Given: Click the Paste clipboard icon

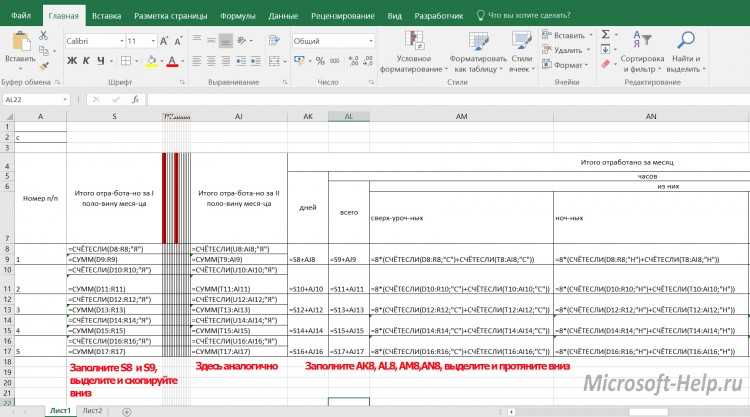Looking at the screenshot, I should [21, 42].
